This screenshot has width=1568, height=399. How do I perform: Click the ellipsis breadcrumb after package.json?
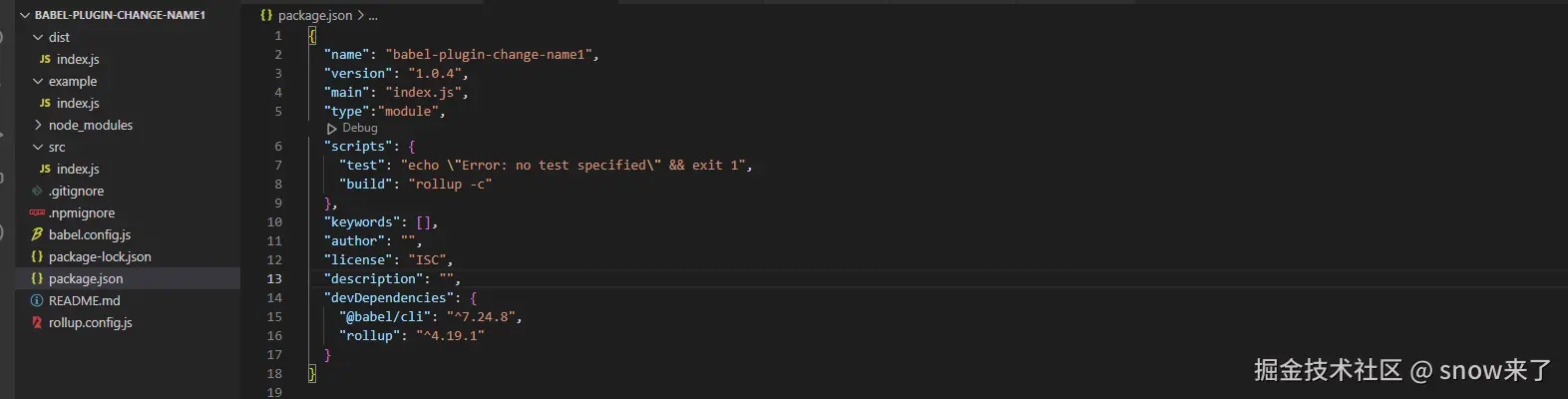pyautogui.click(x=373, y=15)
